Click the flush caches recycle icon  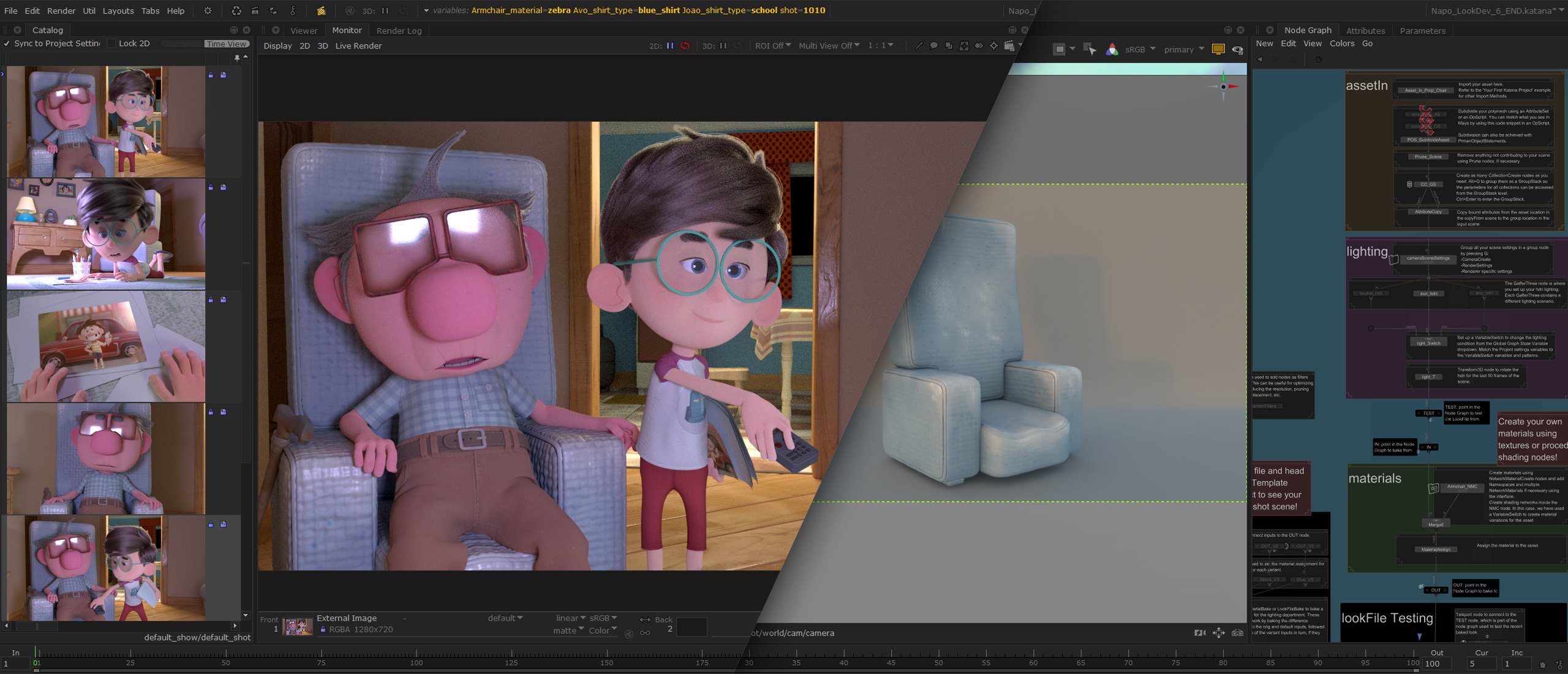coord(236,10)
